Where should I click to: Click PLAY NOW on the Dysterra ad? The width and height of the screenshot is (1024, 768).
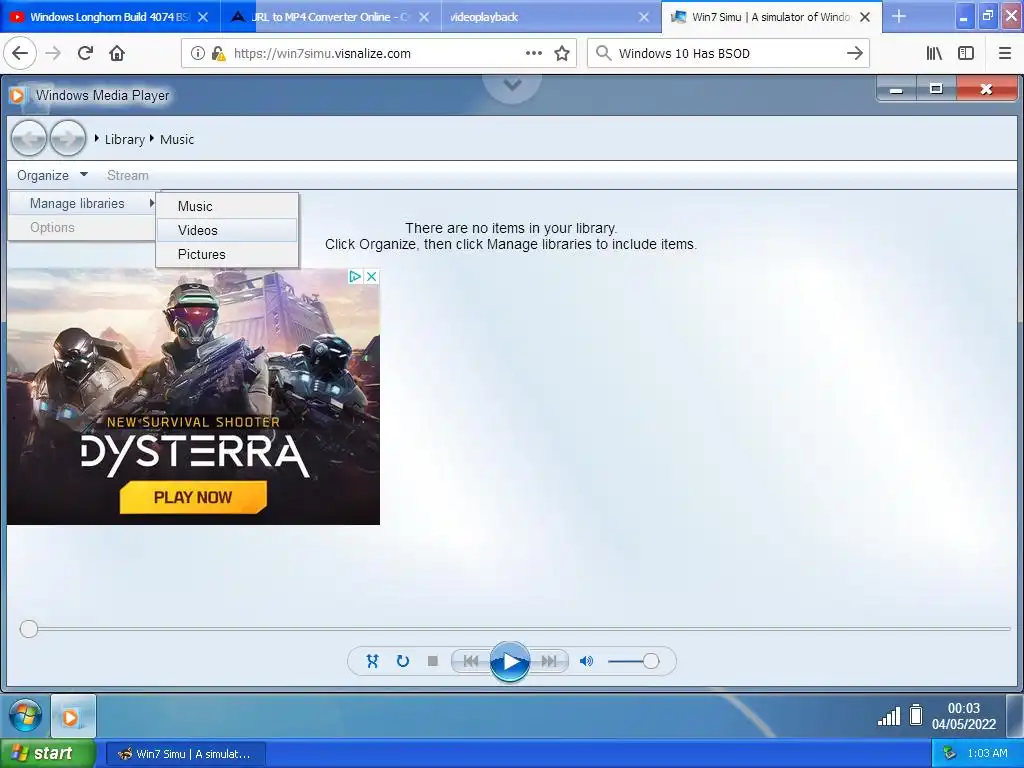tap(193, 497)
